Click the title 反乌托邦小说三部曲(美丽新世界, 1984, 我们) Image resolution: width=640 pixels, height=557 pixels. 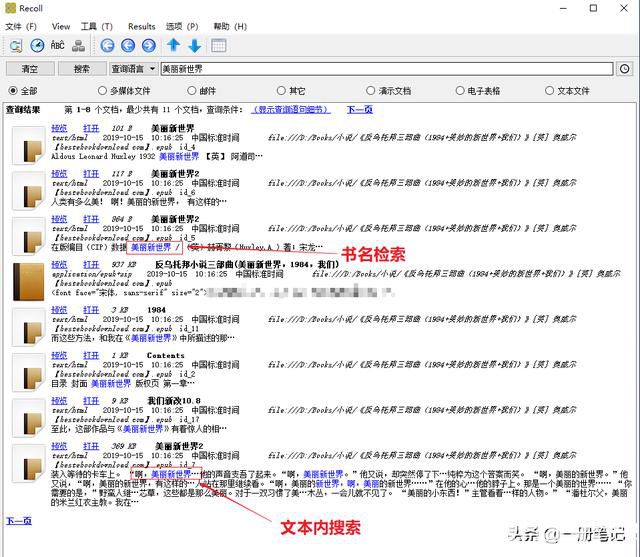pyautogui.click(x=247, y=264)
